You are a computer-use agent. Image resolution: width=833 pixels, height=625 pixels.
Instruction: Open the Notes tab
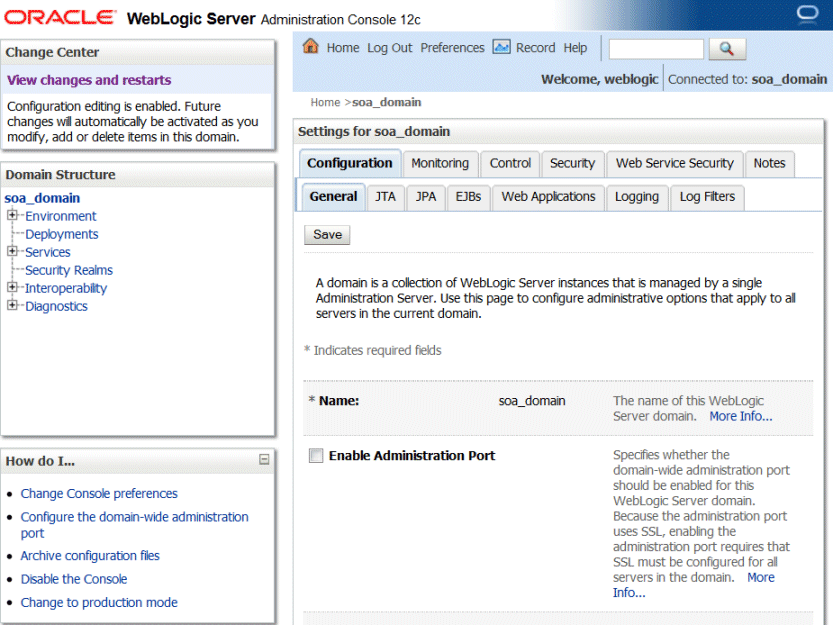(769, 163)
